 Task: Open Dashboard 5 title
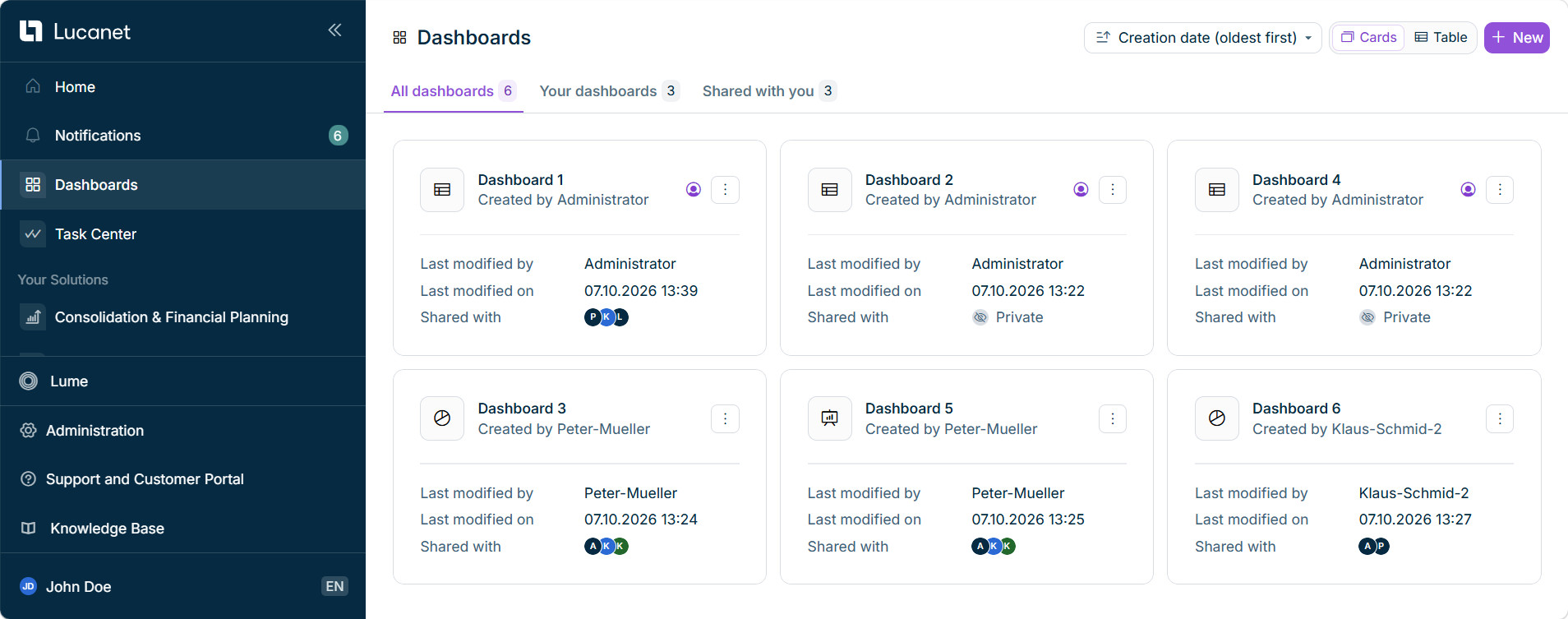click(x=909, y=409)
